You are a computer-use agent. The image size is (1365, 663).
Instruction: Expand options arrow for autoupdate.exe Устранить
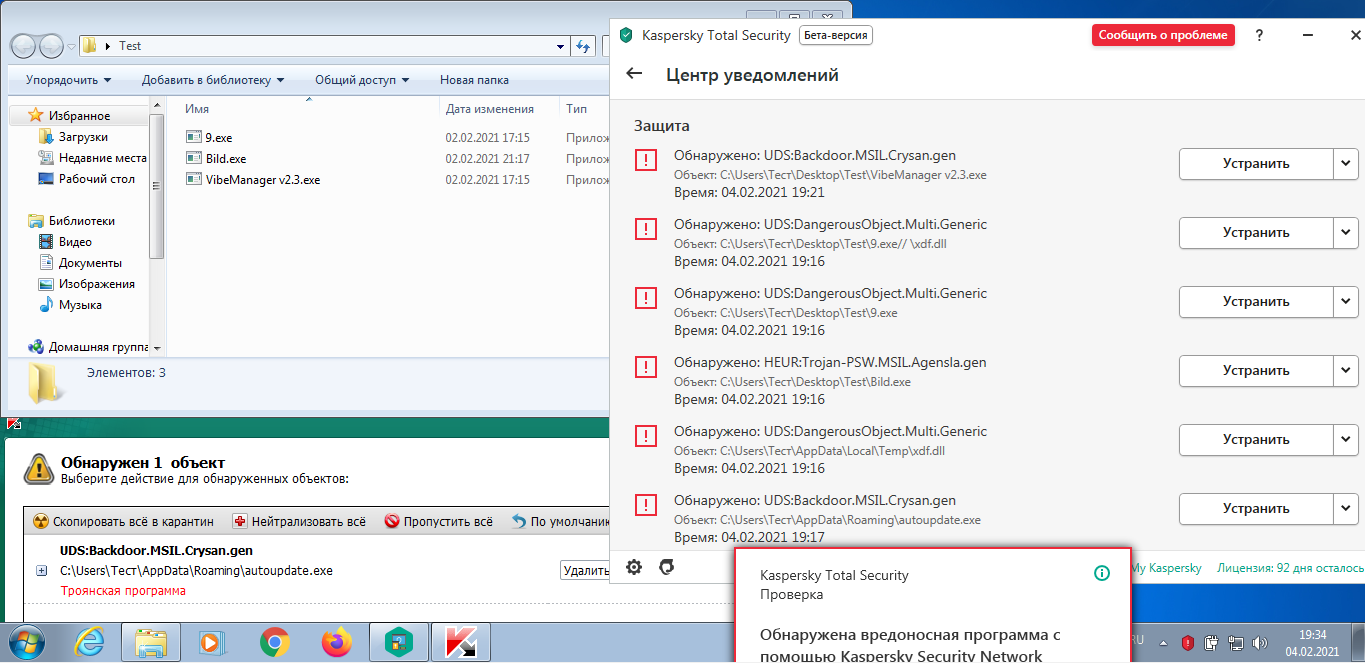(1345, 508)
